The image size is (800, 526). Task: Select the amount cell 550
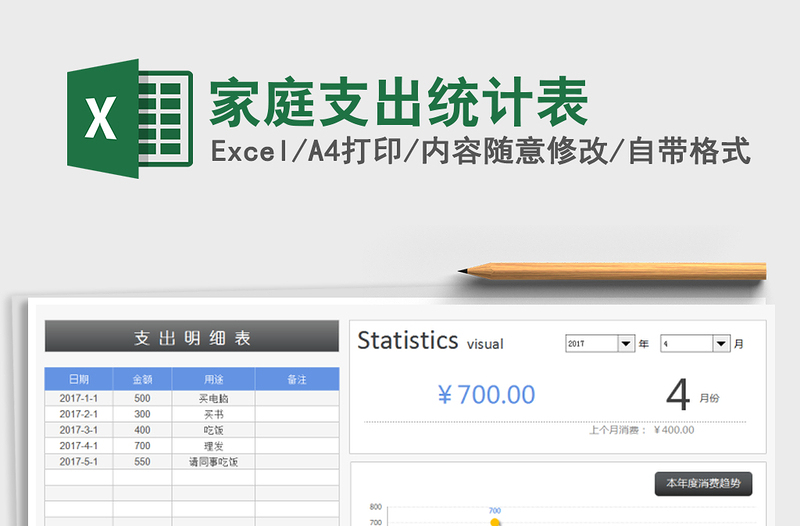[142, 462]
